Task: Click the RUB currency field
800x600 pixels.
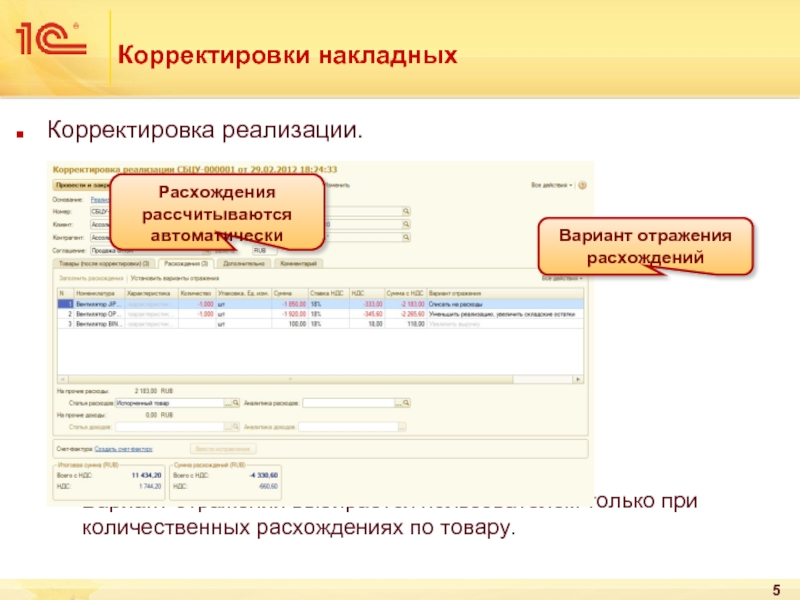Action: coord(264,251)
